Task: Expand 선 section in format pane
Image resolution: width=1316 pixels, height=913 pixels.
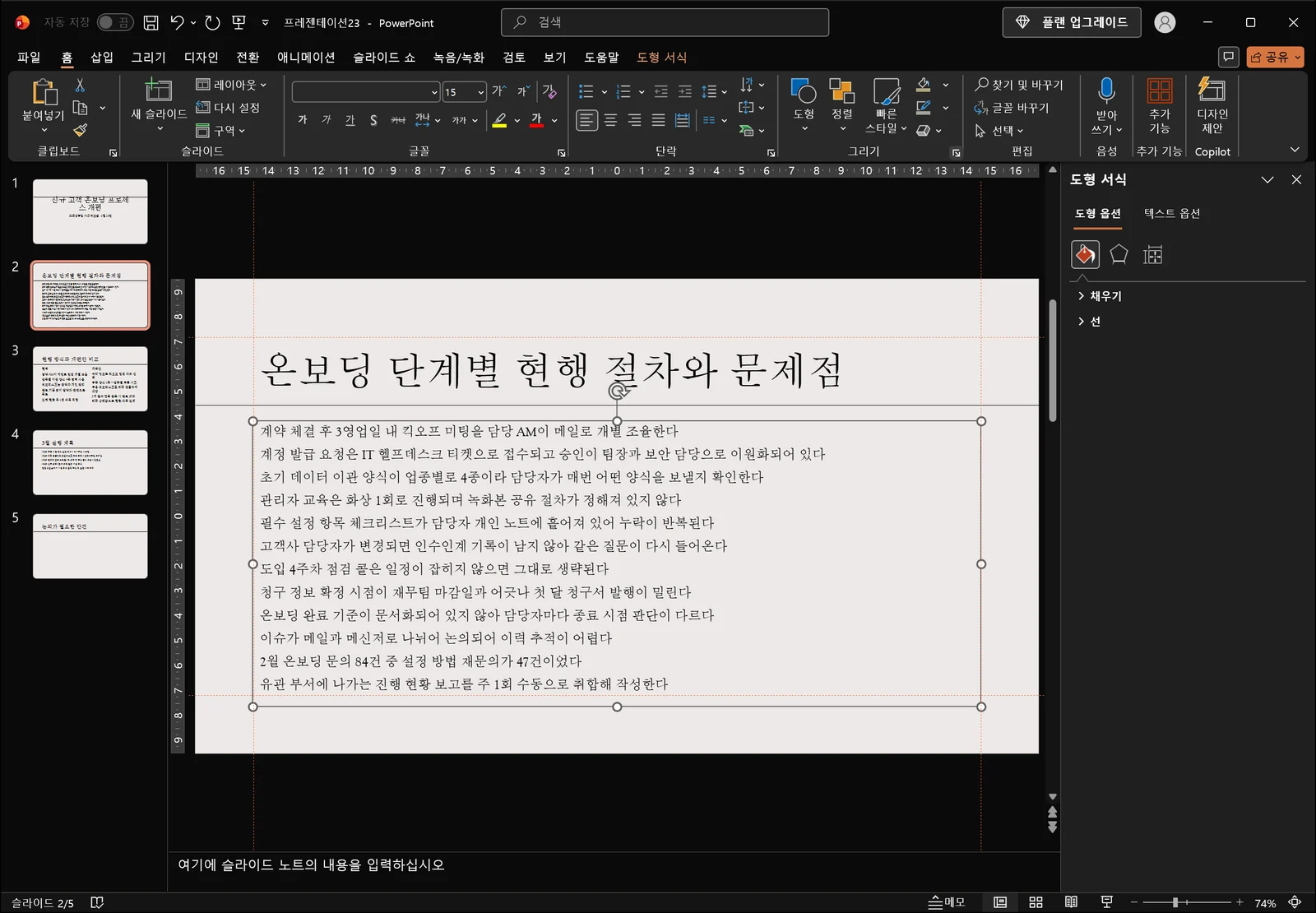Action: pyautogui.click(x=1088, y=322)
